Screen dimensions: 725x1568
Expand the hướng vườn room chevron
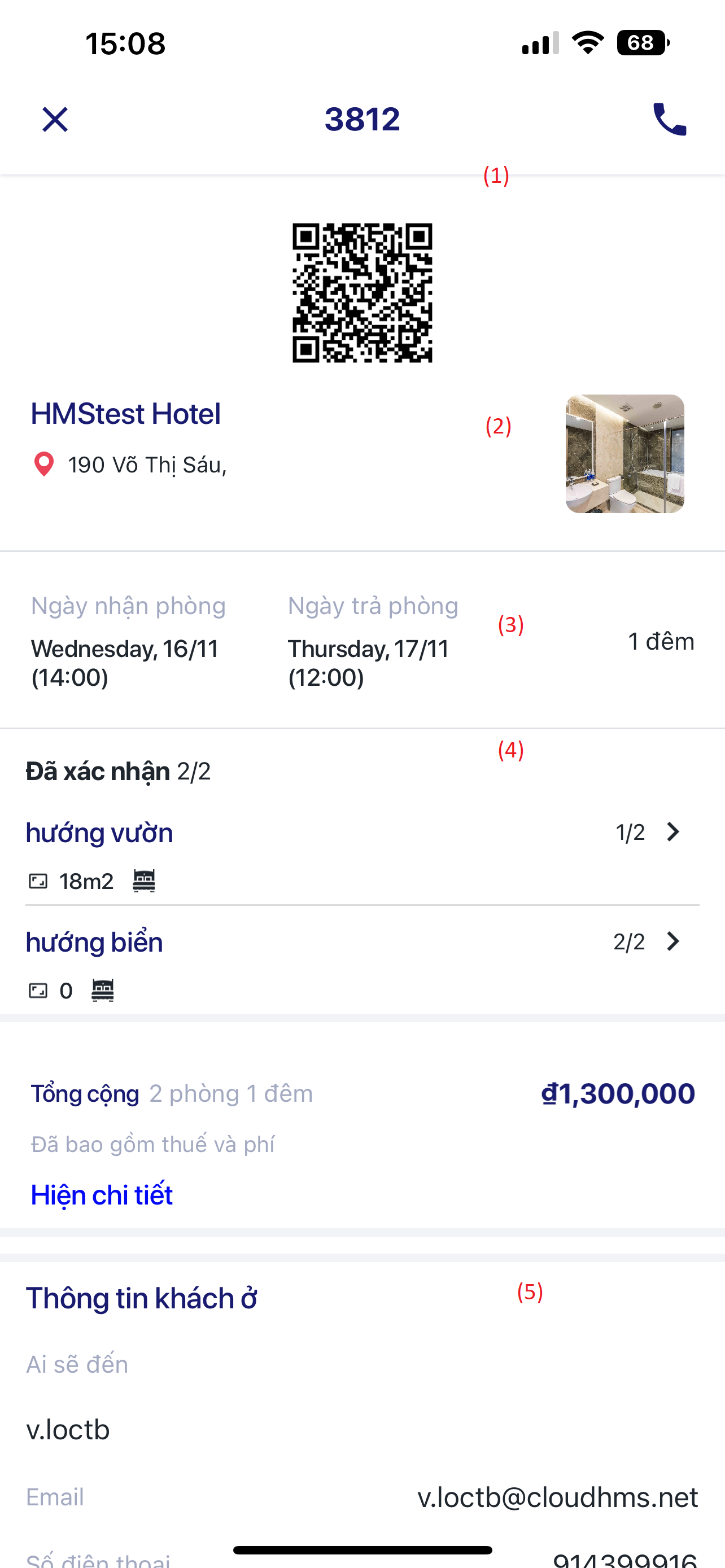tap(672, 832)
